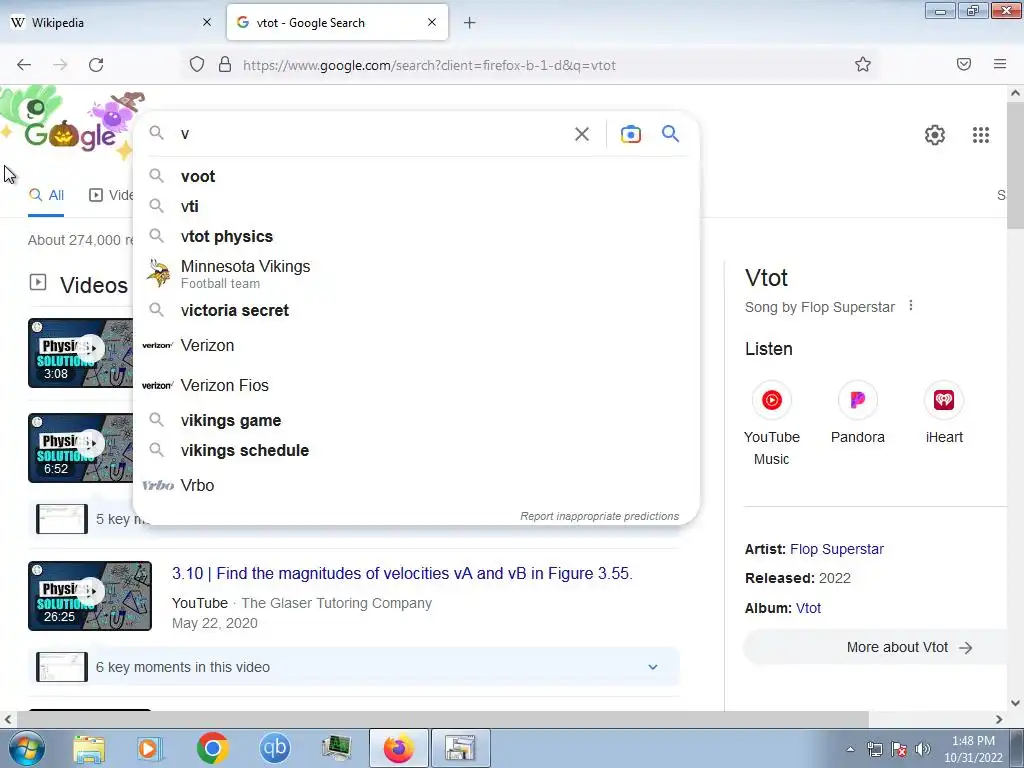The height and width of the screenshot is (768, 1024).
Task: Switch to the Wikipedia tab
Action: click(111, 23)
